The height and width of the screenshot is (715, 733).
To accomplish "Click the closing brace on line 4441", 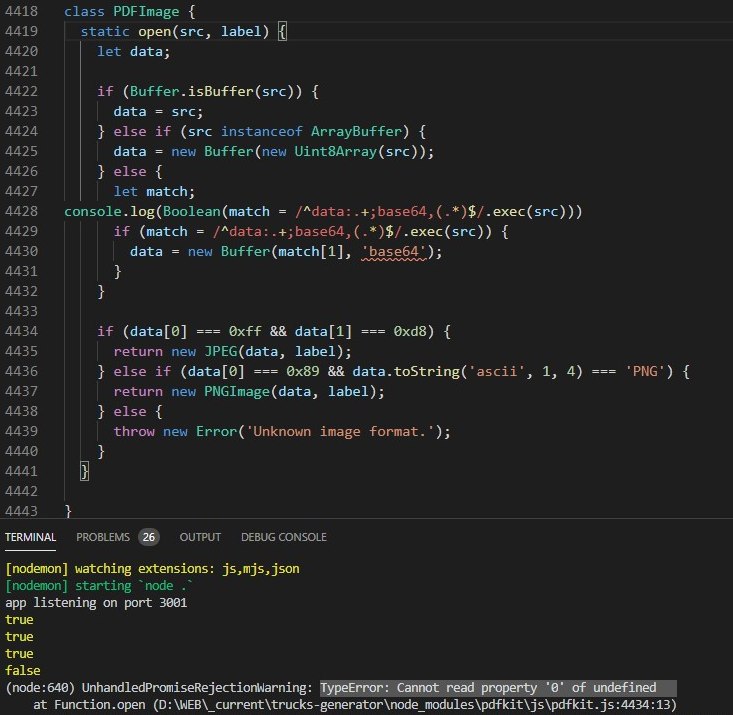I will pyautogui.click(x=85, y=471).
